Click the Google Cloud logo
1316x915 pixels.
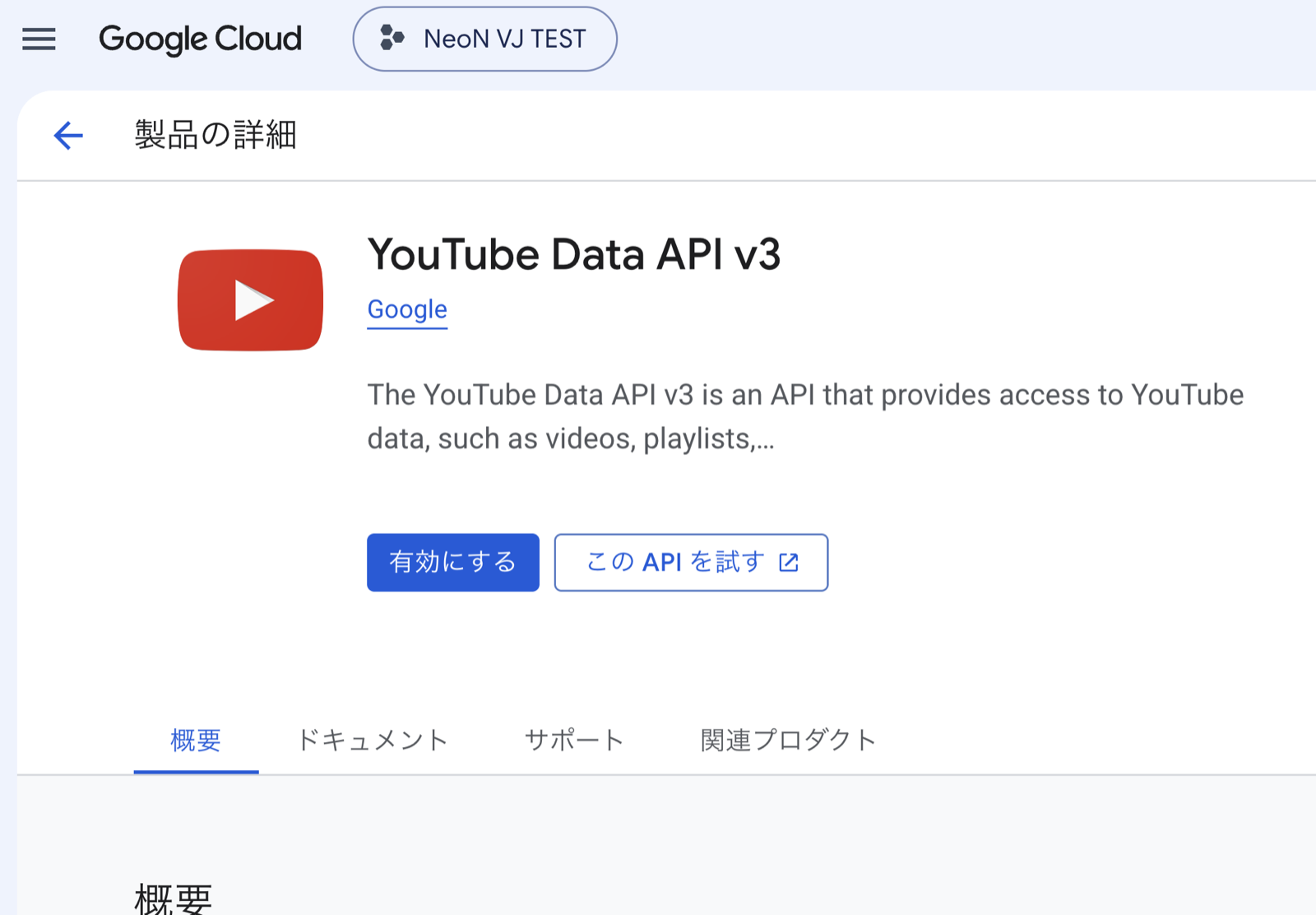(x=200, y=39)
